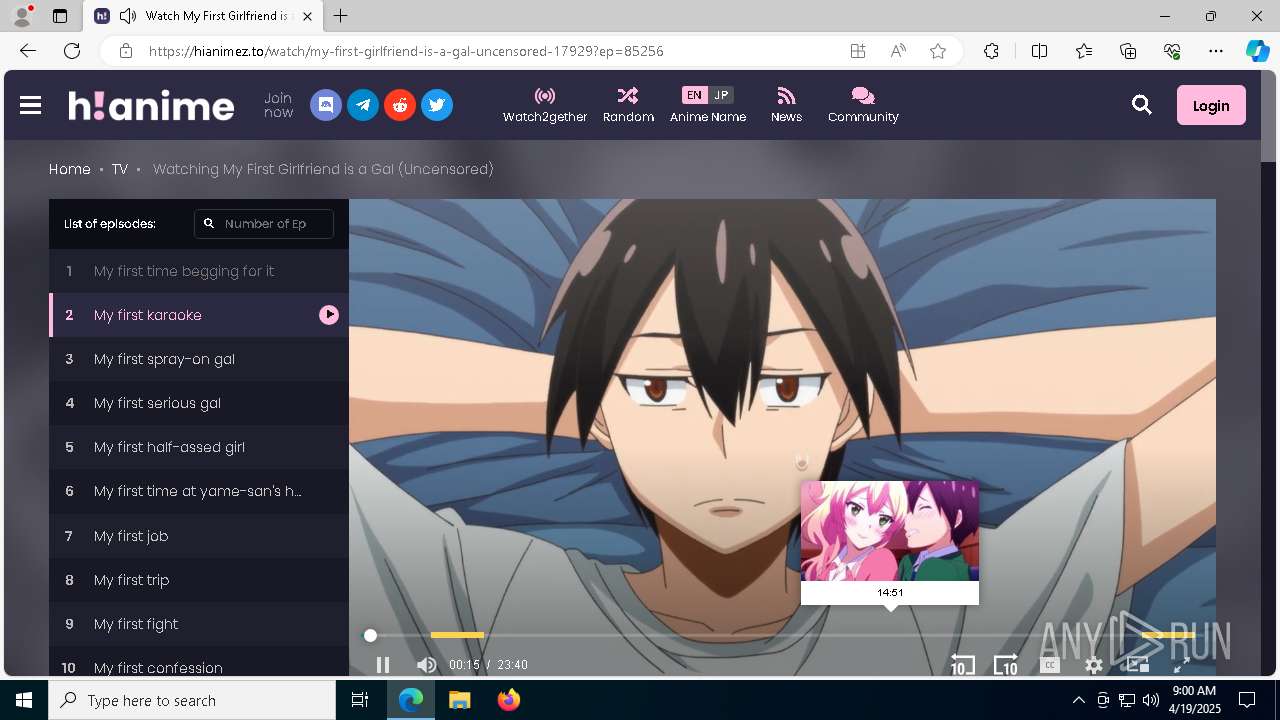Viewport: 1280px width, 720px height.
Task: Open the Twitter join icon
Action: coord(437,105)
